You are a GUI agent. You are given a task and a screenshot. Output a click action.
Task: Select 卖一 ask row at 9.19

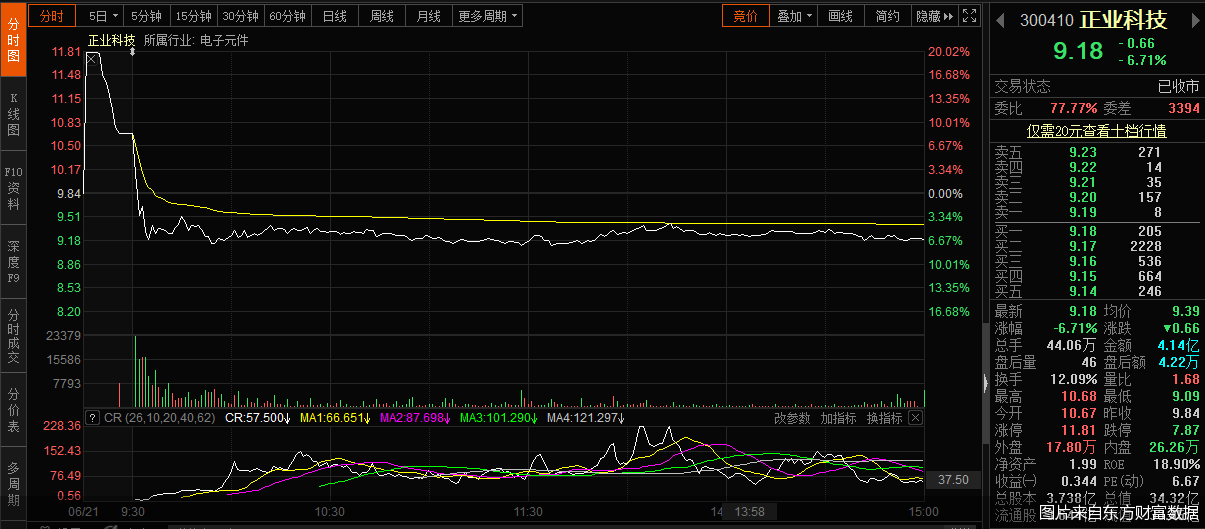pyautogui.click(x=1097, y=212)
